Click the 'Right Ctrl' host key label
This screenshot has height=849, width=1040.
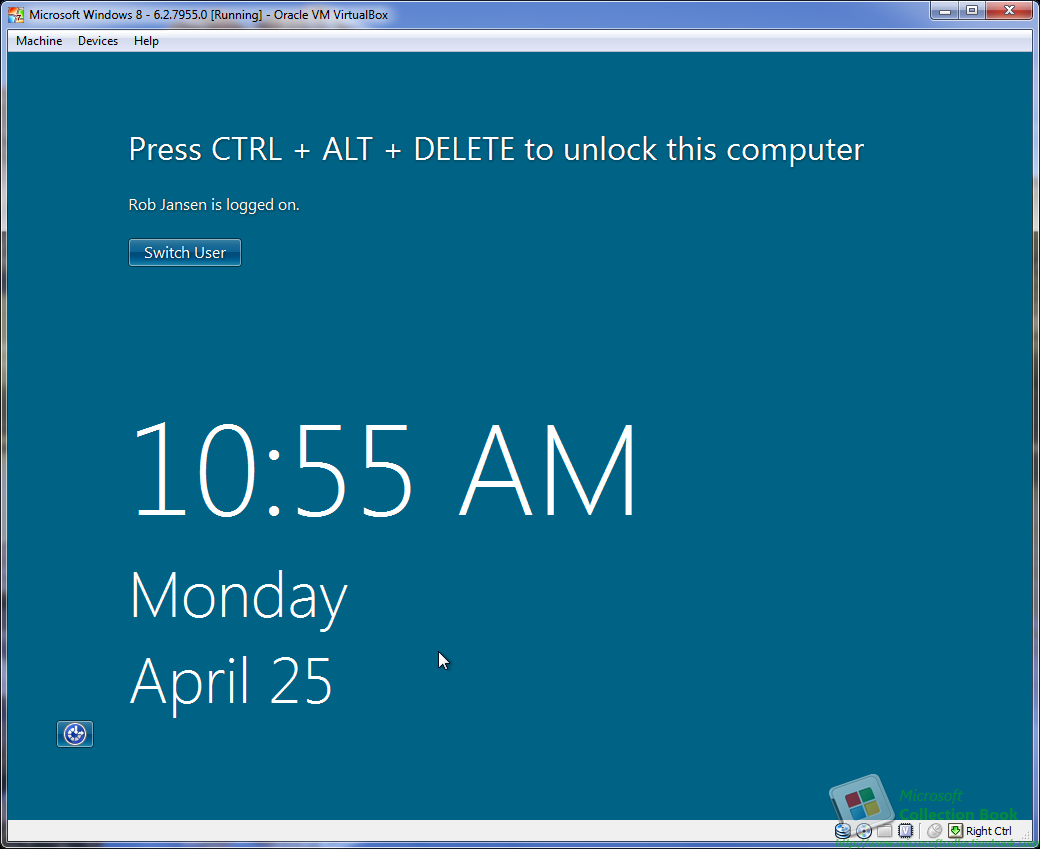click(988, 831)
